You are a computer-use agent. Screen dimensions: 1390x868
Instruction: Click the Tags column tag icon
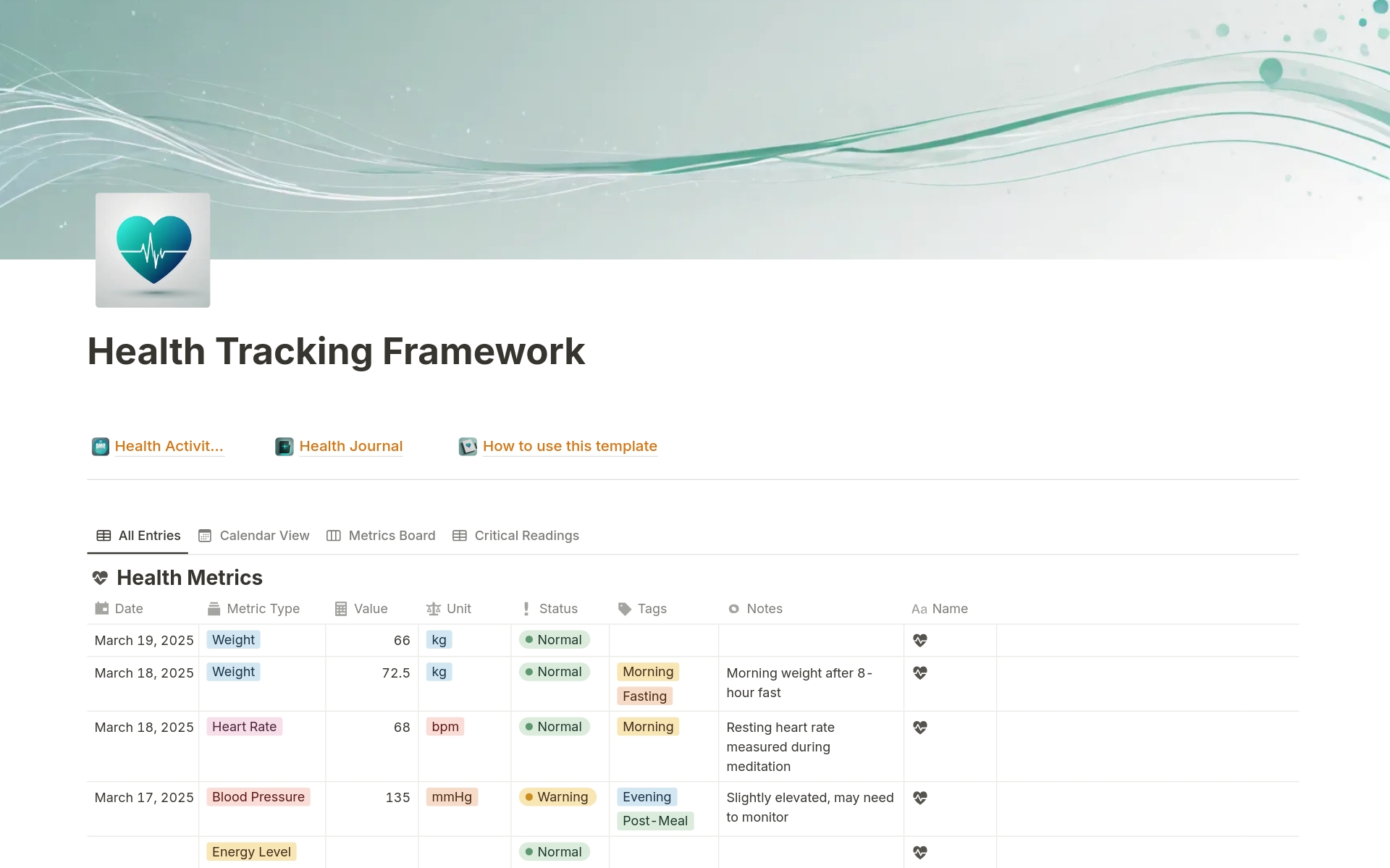pyautogui.click(x=625, y=609)
